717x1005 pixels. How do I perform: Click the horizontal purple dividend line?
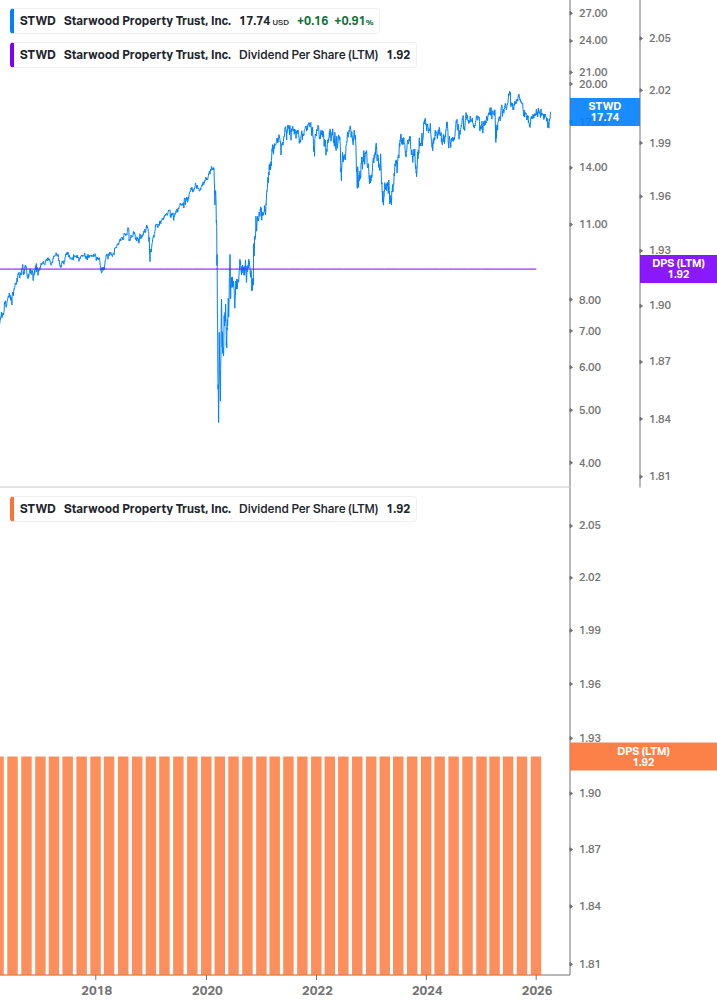coord(268,269)
